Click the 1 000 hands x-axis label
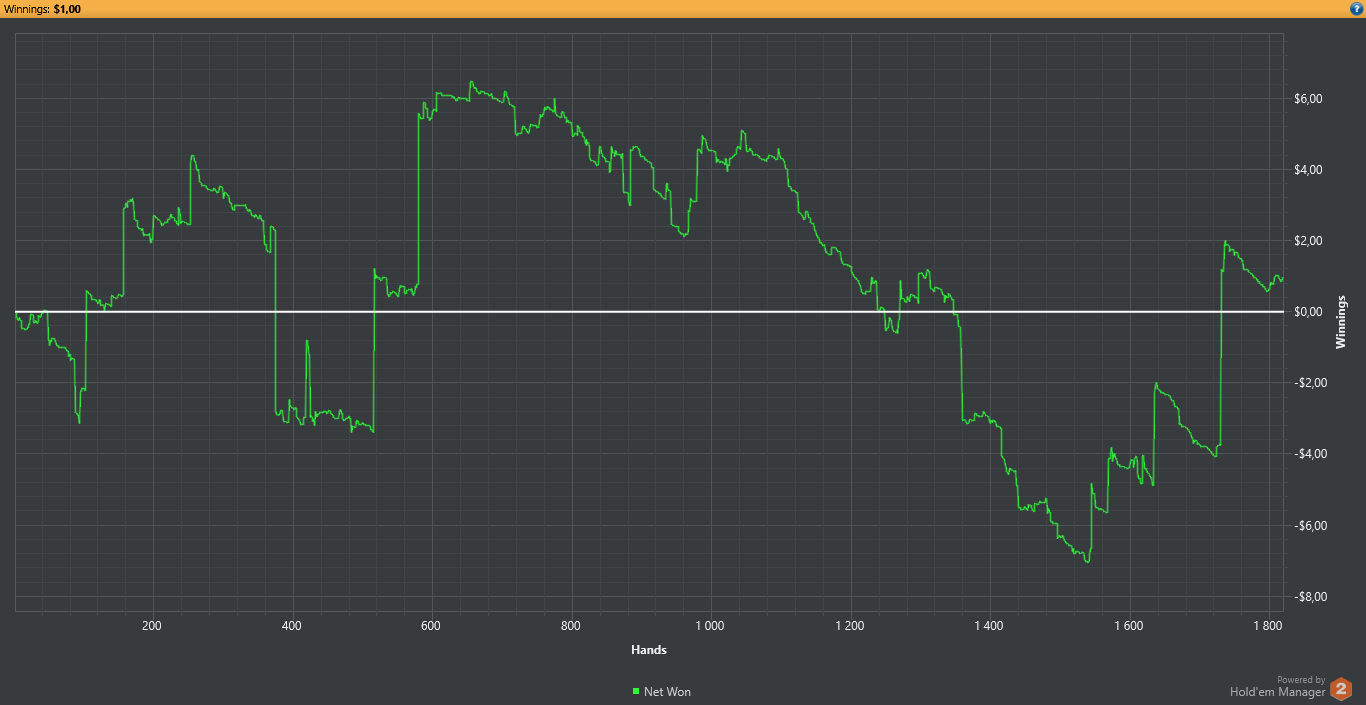 (x=710, y=626)
